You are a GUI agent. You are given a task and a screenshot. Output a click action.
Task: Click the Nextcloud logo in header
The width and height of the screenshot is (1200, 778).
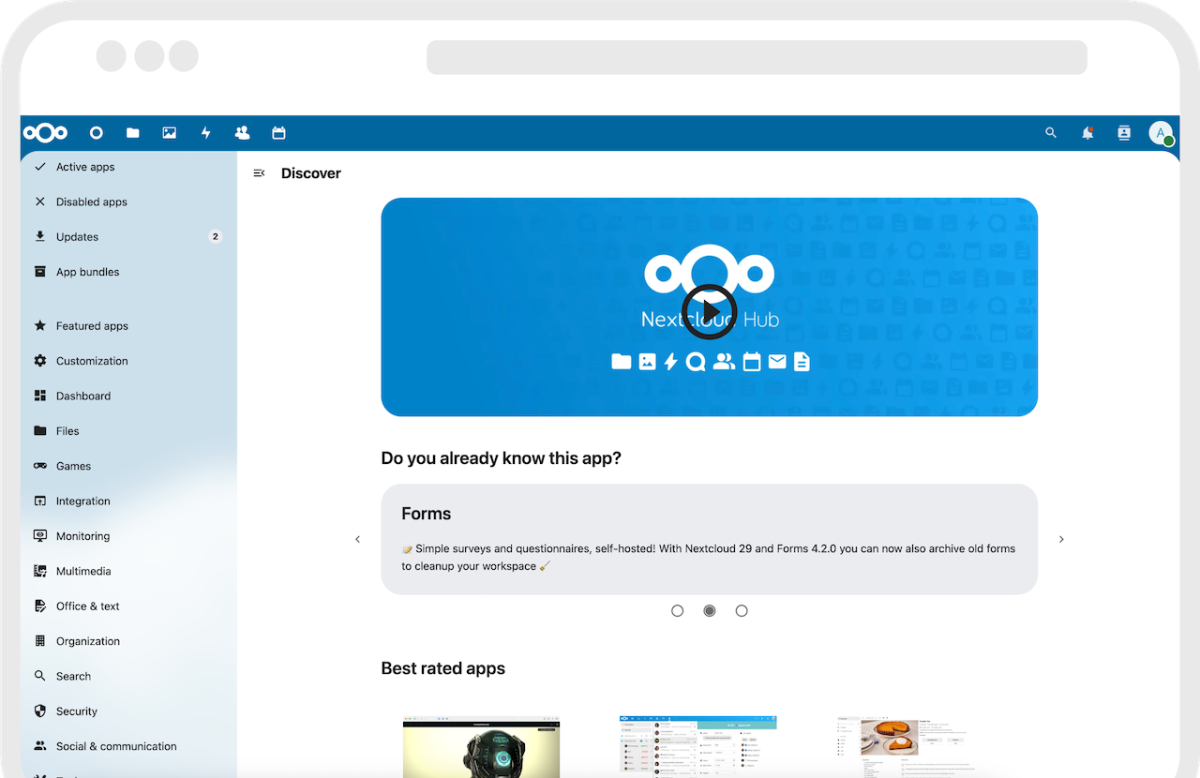[x=45, y=133]
